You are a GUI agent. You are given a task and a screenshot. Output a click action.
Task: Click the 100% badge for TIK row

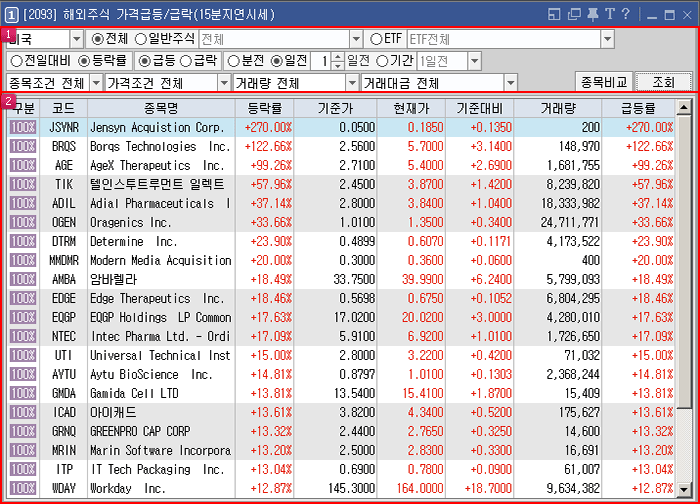point(23,184)
